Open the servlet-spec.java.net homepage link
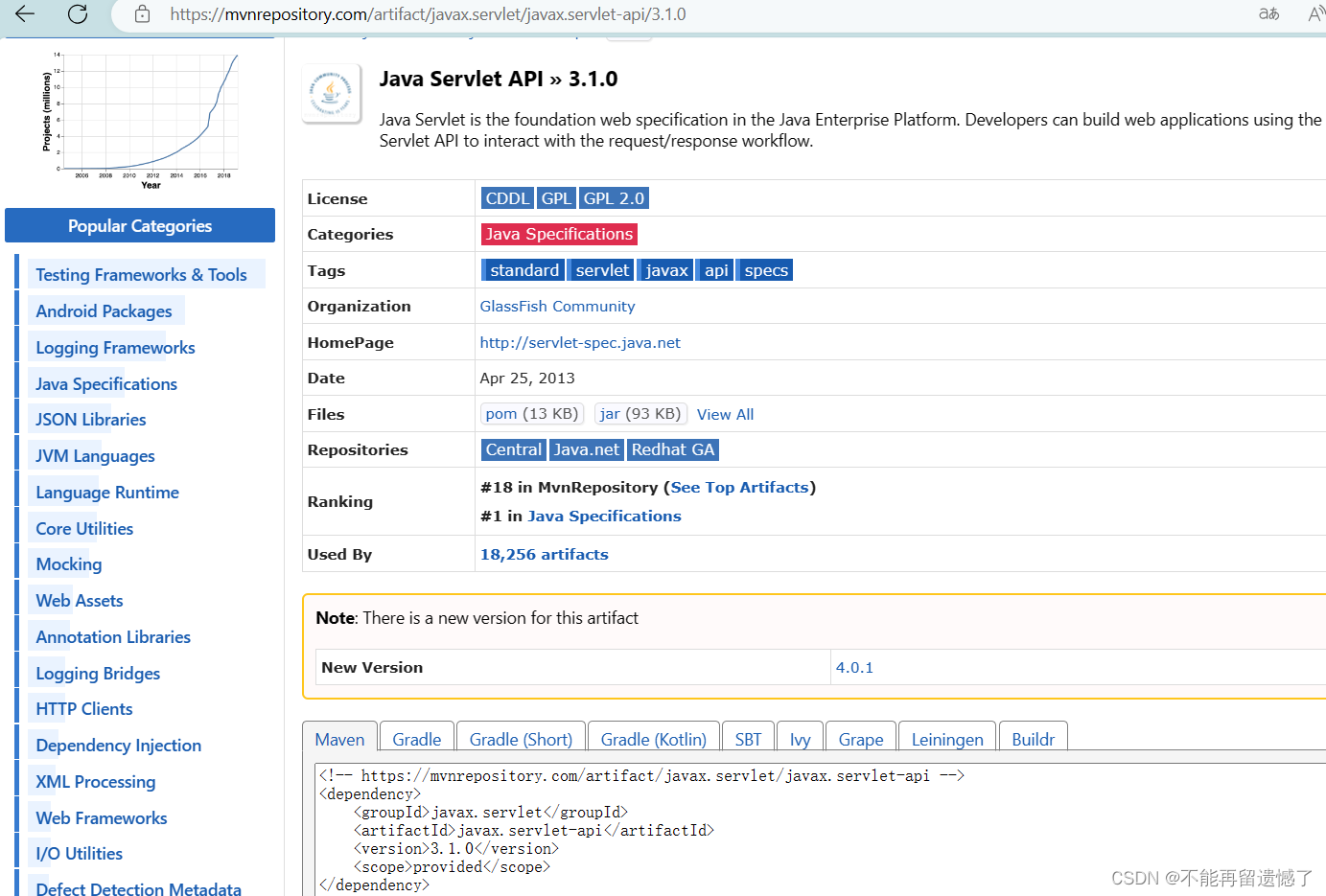Screen dimensions: 1326x896 tap(580, 342)
